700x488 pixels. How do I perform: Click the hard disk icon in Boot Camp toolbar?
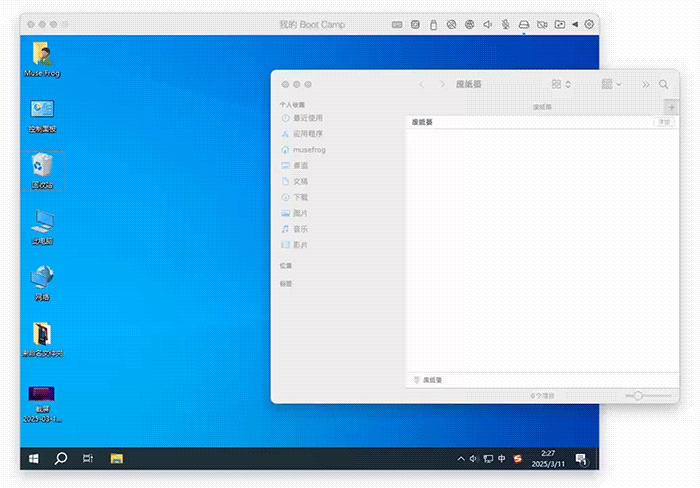[524, 25]
